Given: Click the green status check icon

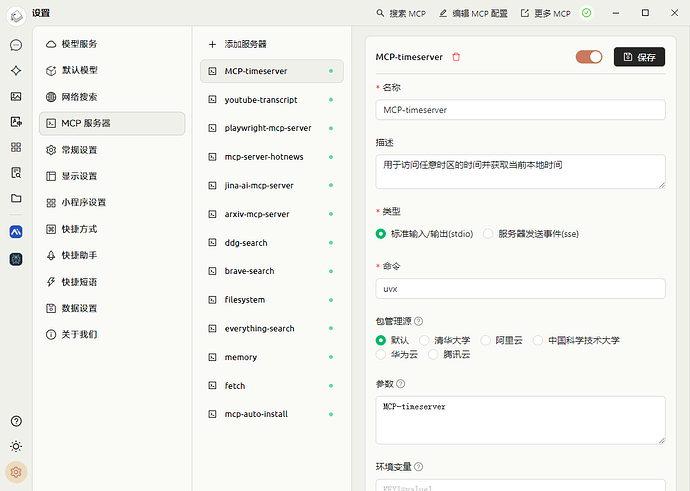Looking at the screenshot, I should tap(586, 13).
